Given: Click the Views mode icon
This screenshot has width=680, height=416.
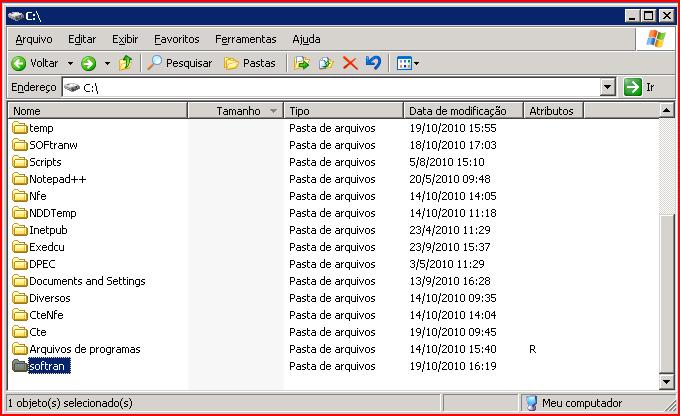Looking at the screenshot, I should click(404, 64).
